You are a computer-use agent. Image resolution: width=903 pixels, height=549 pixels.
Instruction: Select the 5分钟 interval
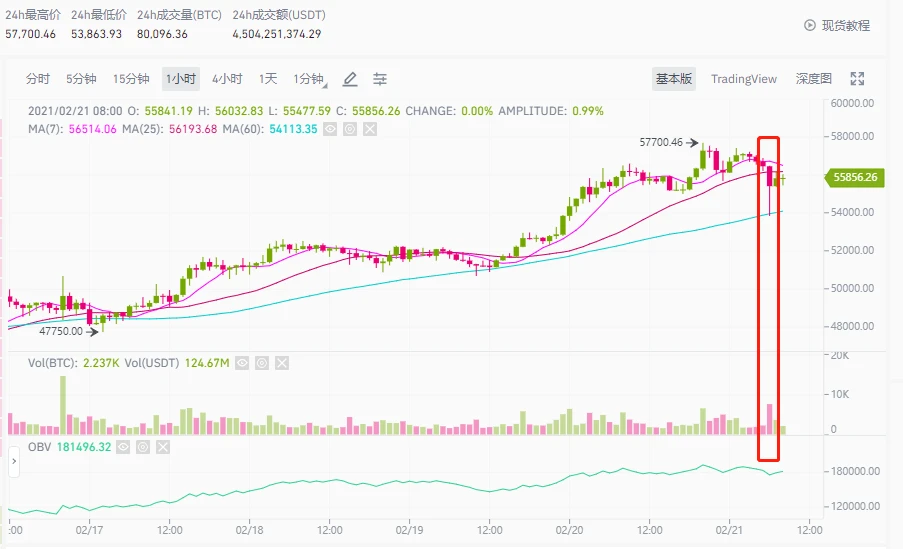point(81,79)
